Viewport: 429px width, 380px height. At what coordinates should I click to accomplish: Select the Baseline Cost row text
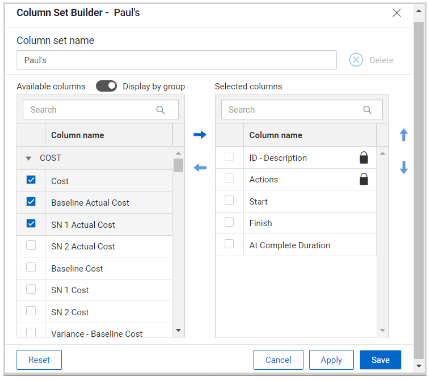click(x=77, y=268)
